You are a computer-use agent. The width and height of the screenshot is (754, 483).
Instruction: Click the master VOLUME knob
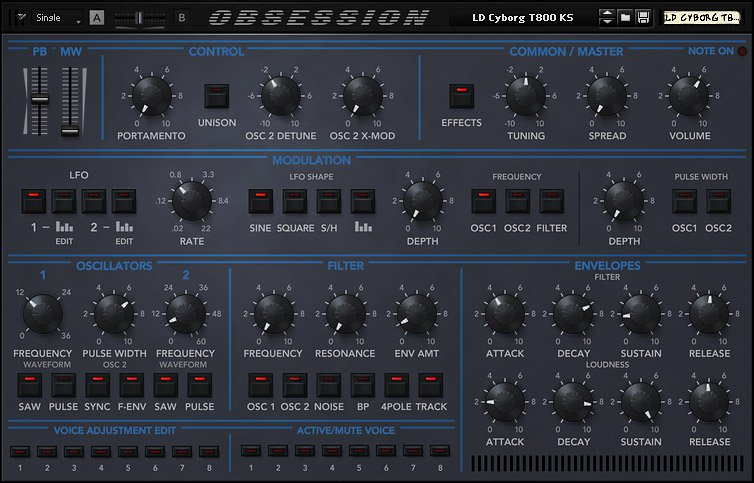pyautogui.click(x=689, y=96)
